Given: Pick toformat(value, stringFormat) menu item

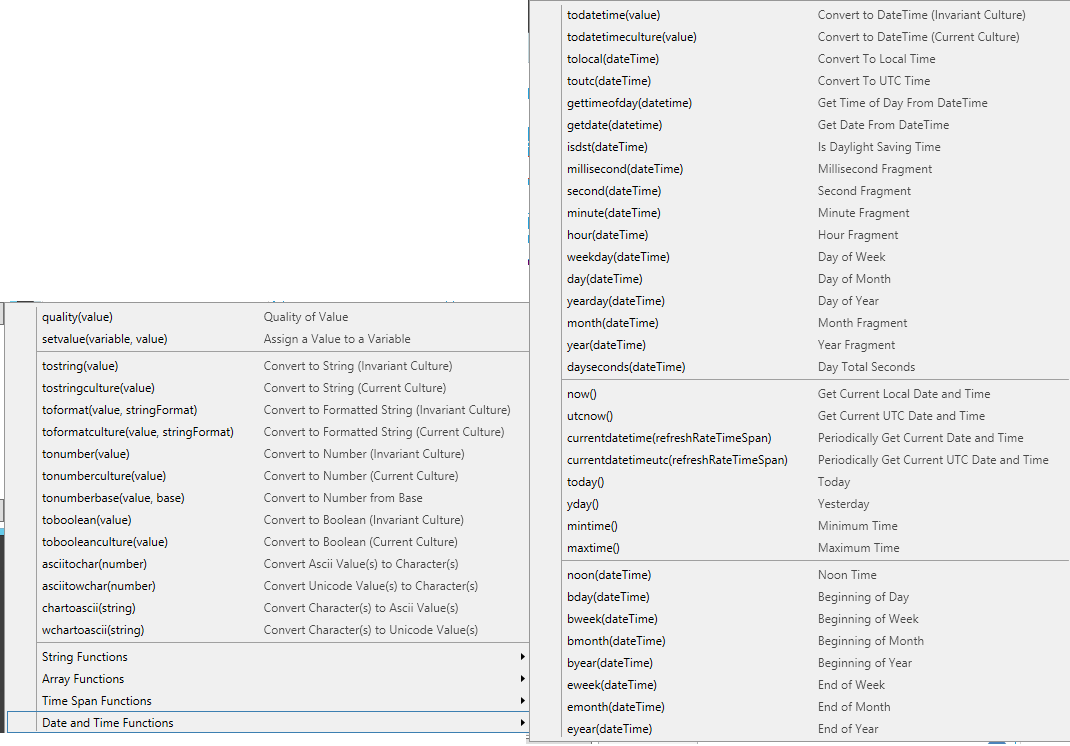Looking at the screenshot, I should pos(120,410).
